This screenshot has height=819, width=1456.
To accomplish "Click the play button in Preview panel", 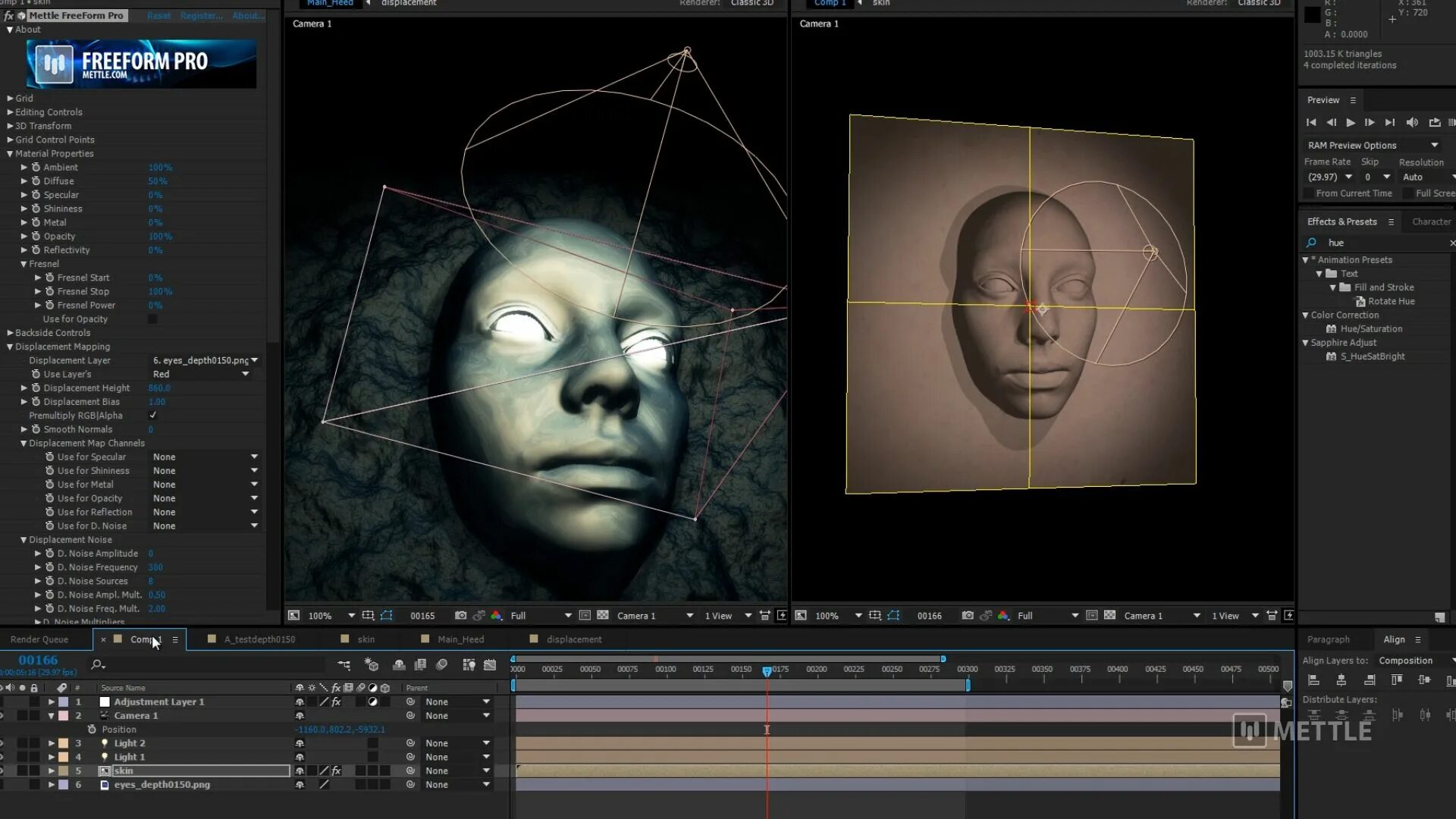I will [1350, 122].
